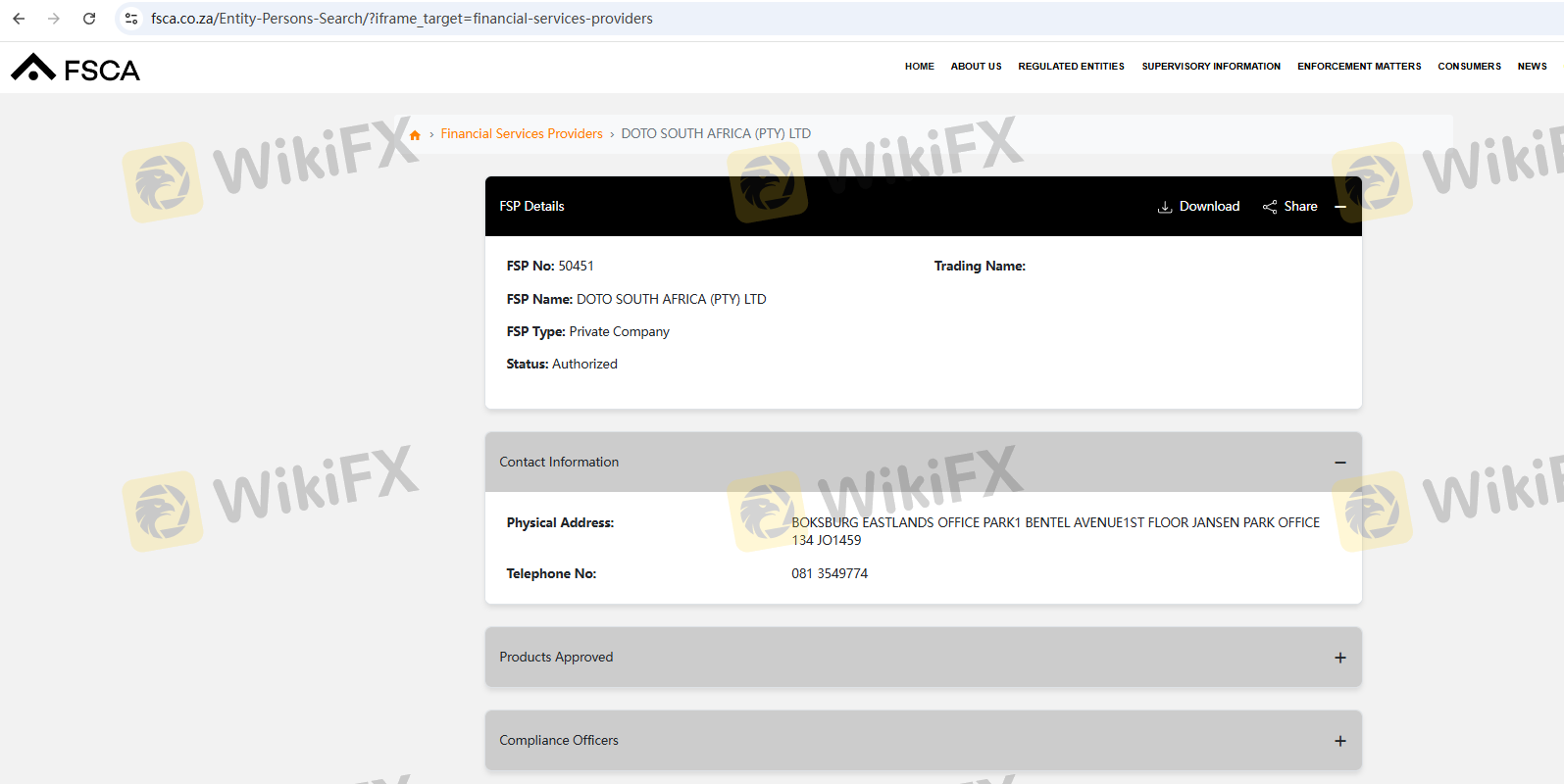Click the Compliance Officers header title
The image size is (1564, 784).
560,740
